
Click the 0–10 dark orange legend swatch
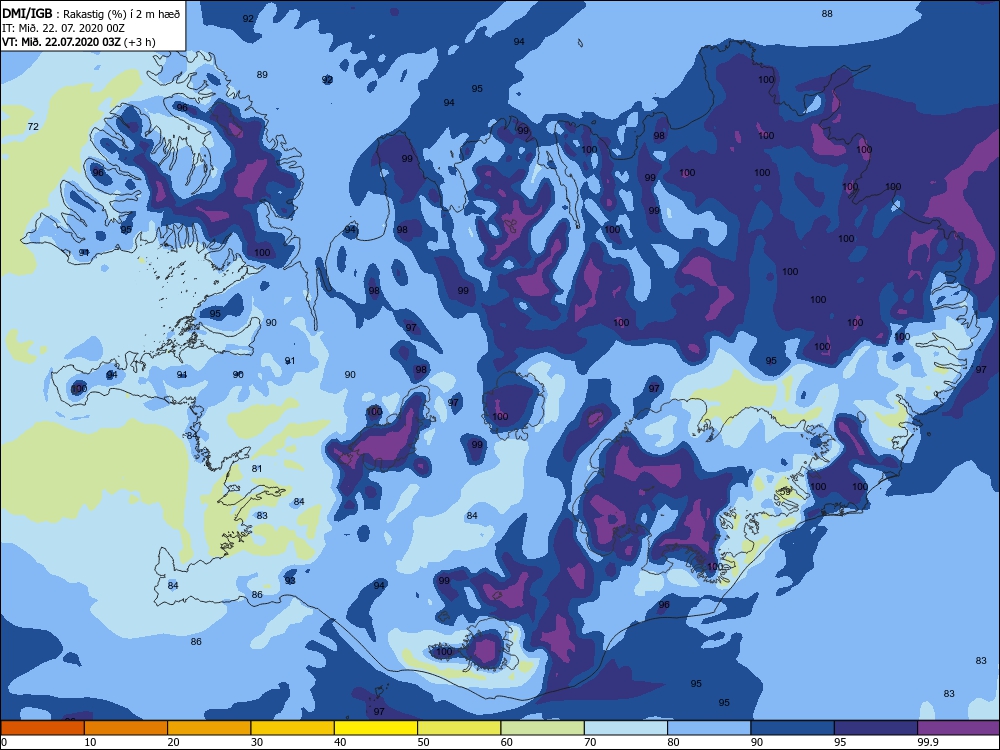42,728
